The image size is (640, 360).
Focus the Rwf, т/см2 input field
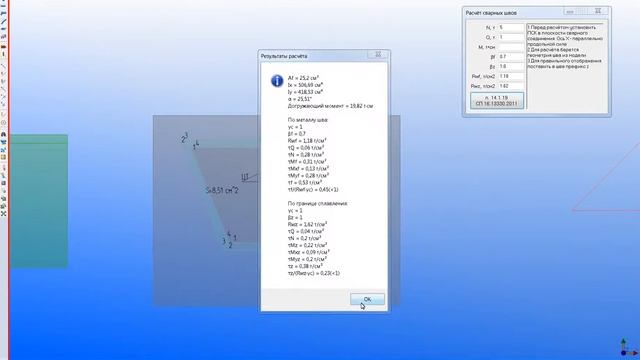511,76
